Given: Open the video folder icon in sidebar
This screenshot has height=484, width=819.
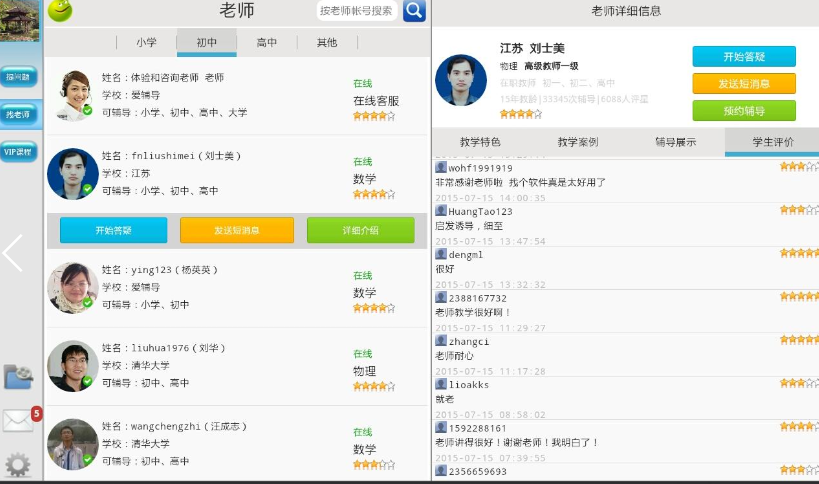Looking at the screenshot, I should (19, 376).
